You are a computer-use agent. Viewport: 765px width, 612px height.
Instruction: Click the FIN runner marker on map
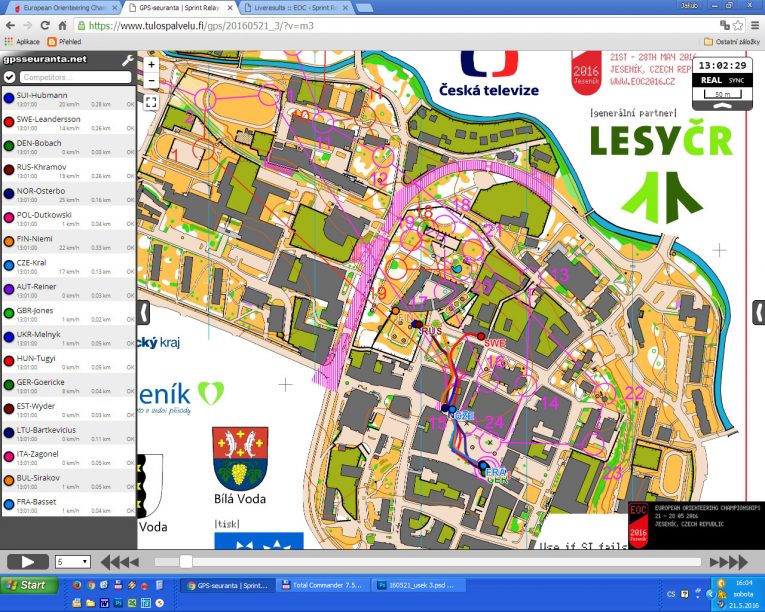coord(396,310)
